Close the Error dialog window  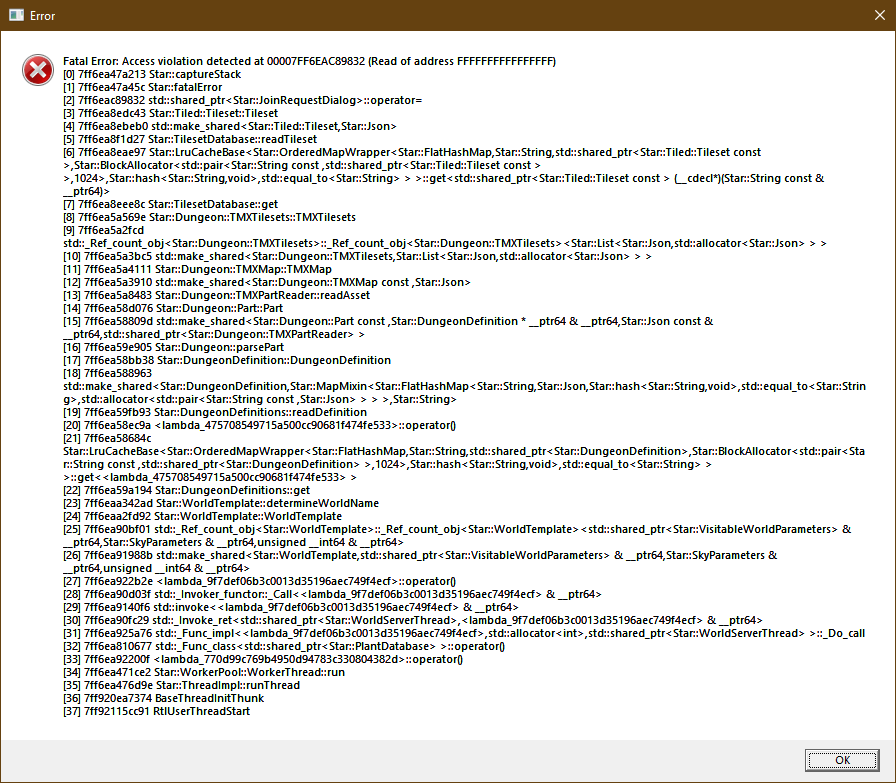click(879, 15)
